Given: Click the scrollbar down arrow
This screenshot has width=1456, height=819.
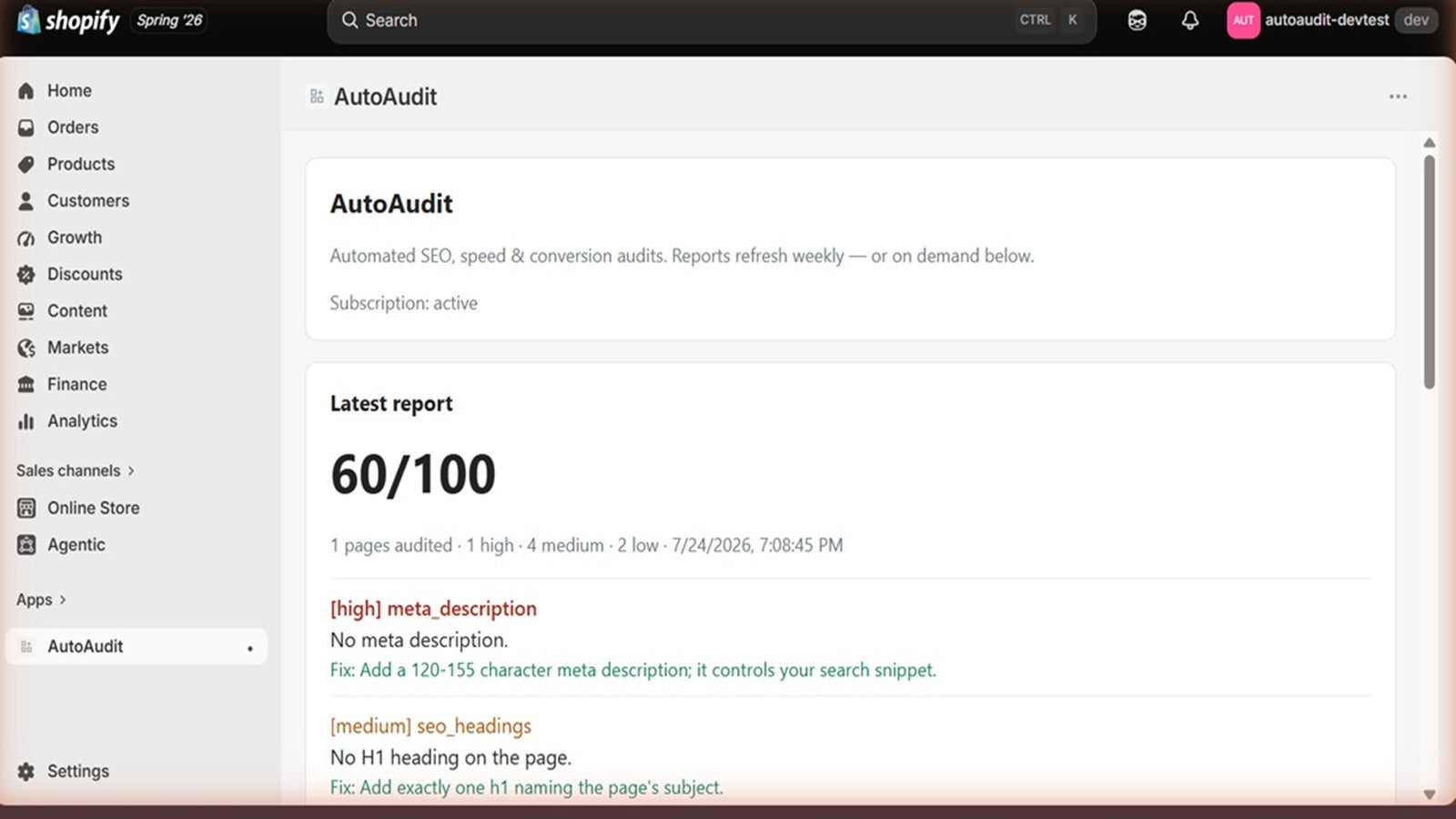Looking at the screenshot, I should (x=1429, y=794).
